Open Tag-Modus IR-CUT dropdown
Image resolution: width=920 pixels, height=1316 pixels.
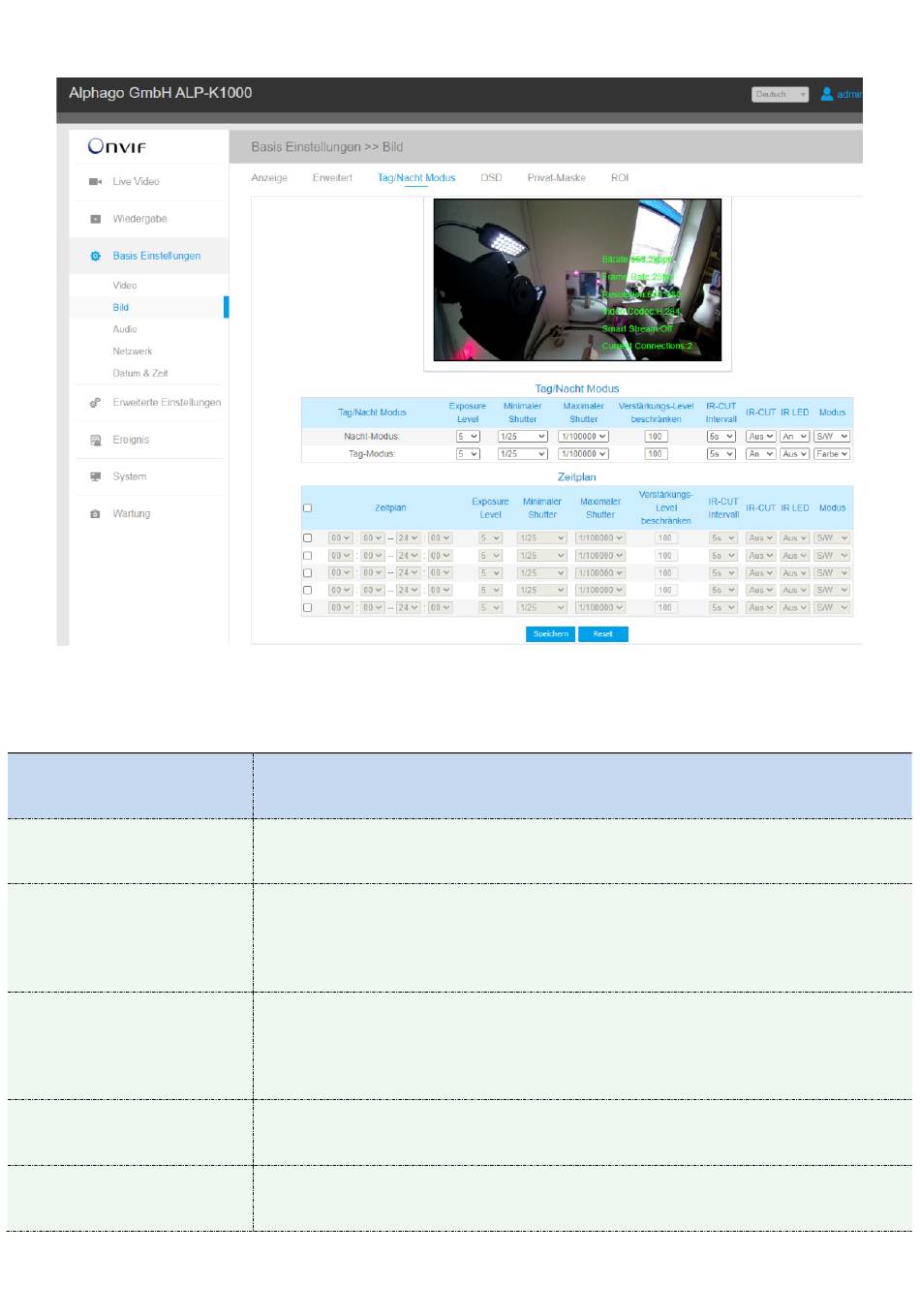761,454
